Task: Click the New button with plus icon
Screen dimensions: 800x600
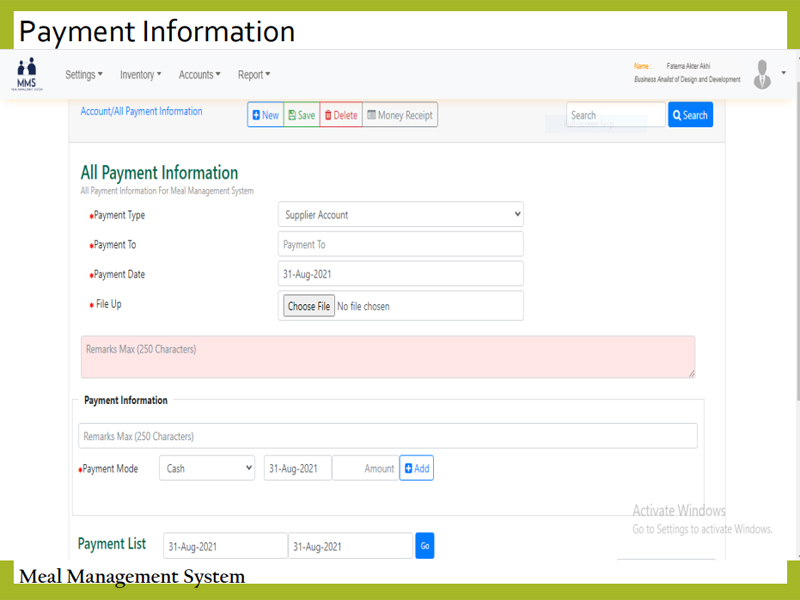Action: [266, 115]
